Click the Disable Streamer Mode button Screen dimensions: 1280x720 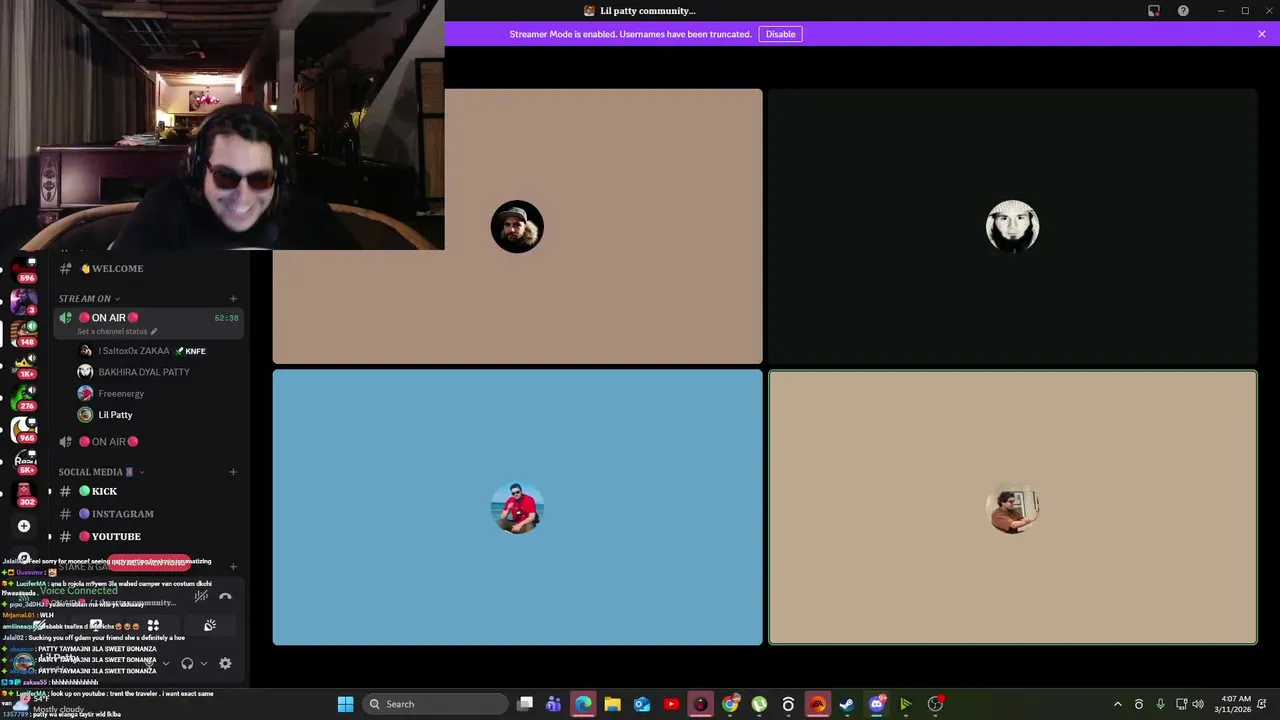pos(781,34)
